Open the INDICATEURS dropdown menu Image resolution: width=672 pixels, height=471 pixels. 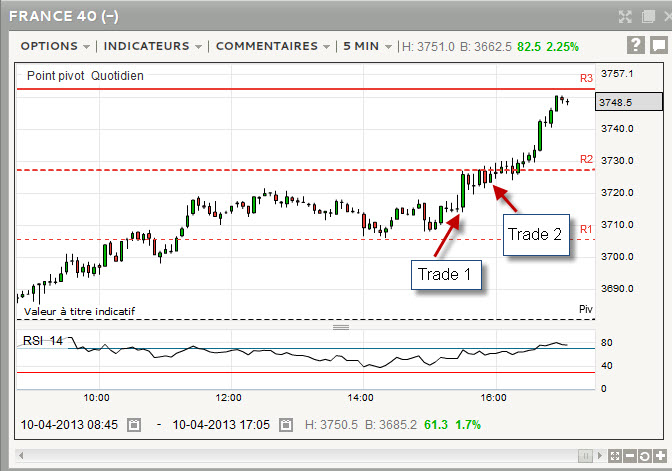coord(153,46)
